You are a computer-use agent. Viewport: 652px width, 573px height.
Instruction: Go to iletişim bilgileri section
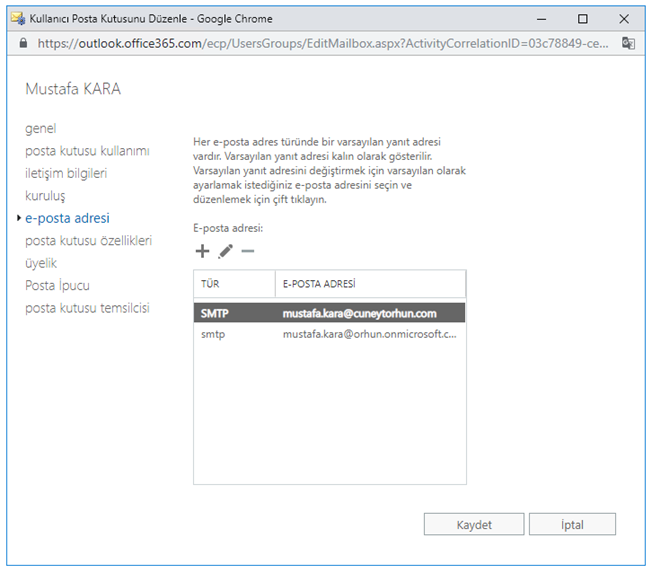pyautogui.click(x=66, y=173)
